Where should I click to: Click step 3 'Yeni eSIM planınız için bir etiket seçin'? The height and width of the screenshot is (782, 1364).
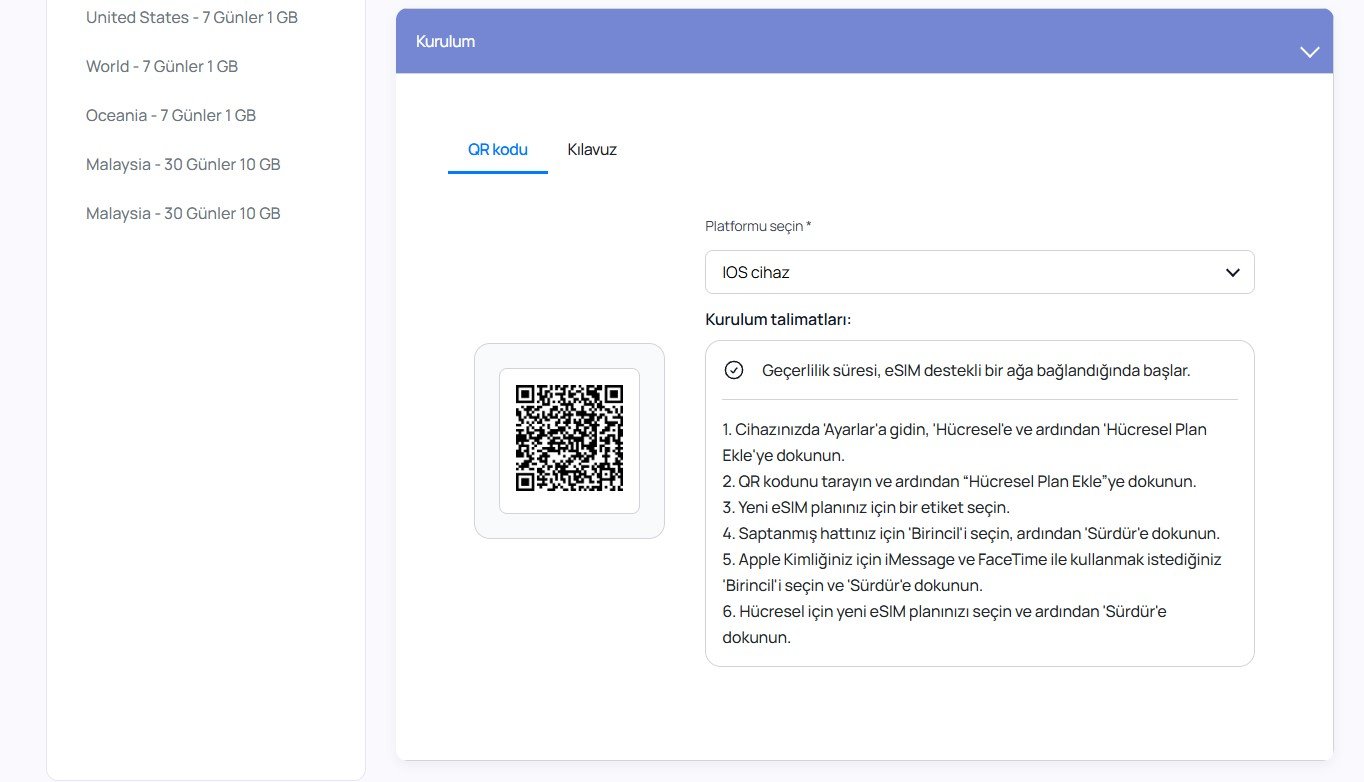tap(866, 507)
